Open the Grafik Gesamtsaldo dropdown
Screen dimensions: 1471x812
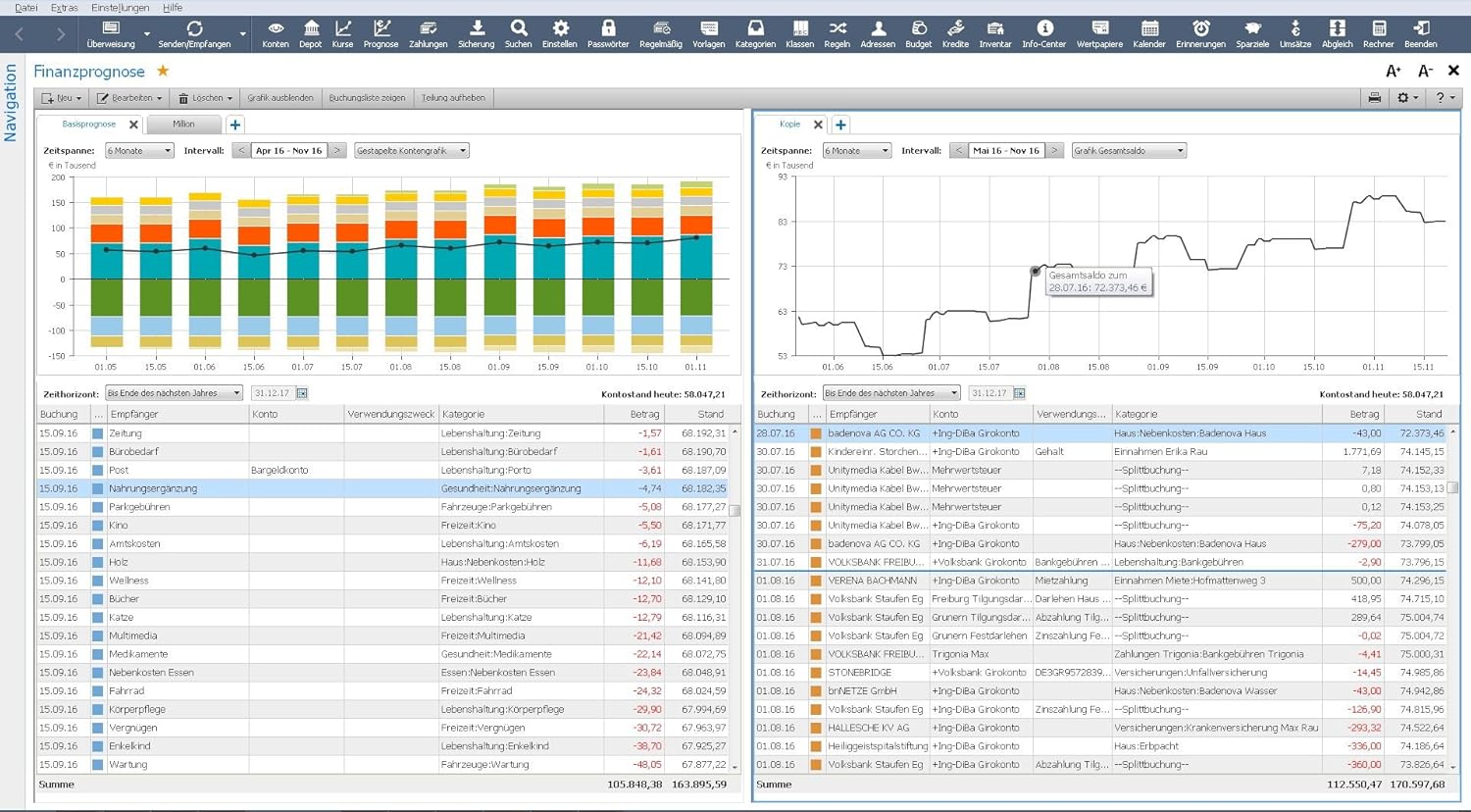(x=1129, y=151)
